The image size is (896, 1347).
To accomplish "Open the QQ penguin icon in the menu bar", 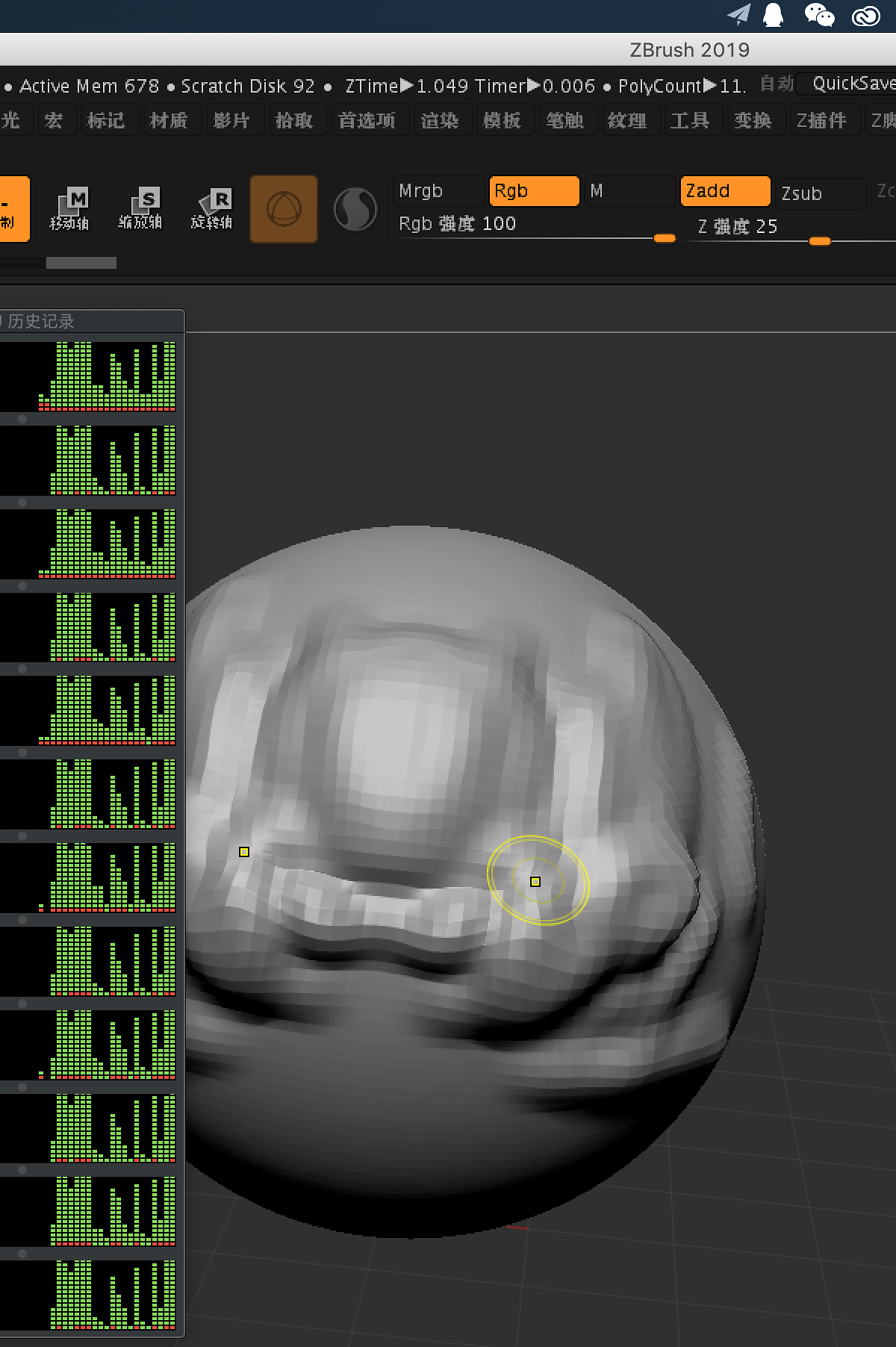I will (x=774, y=14).
